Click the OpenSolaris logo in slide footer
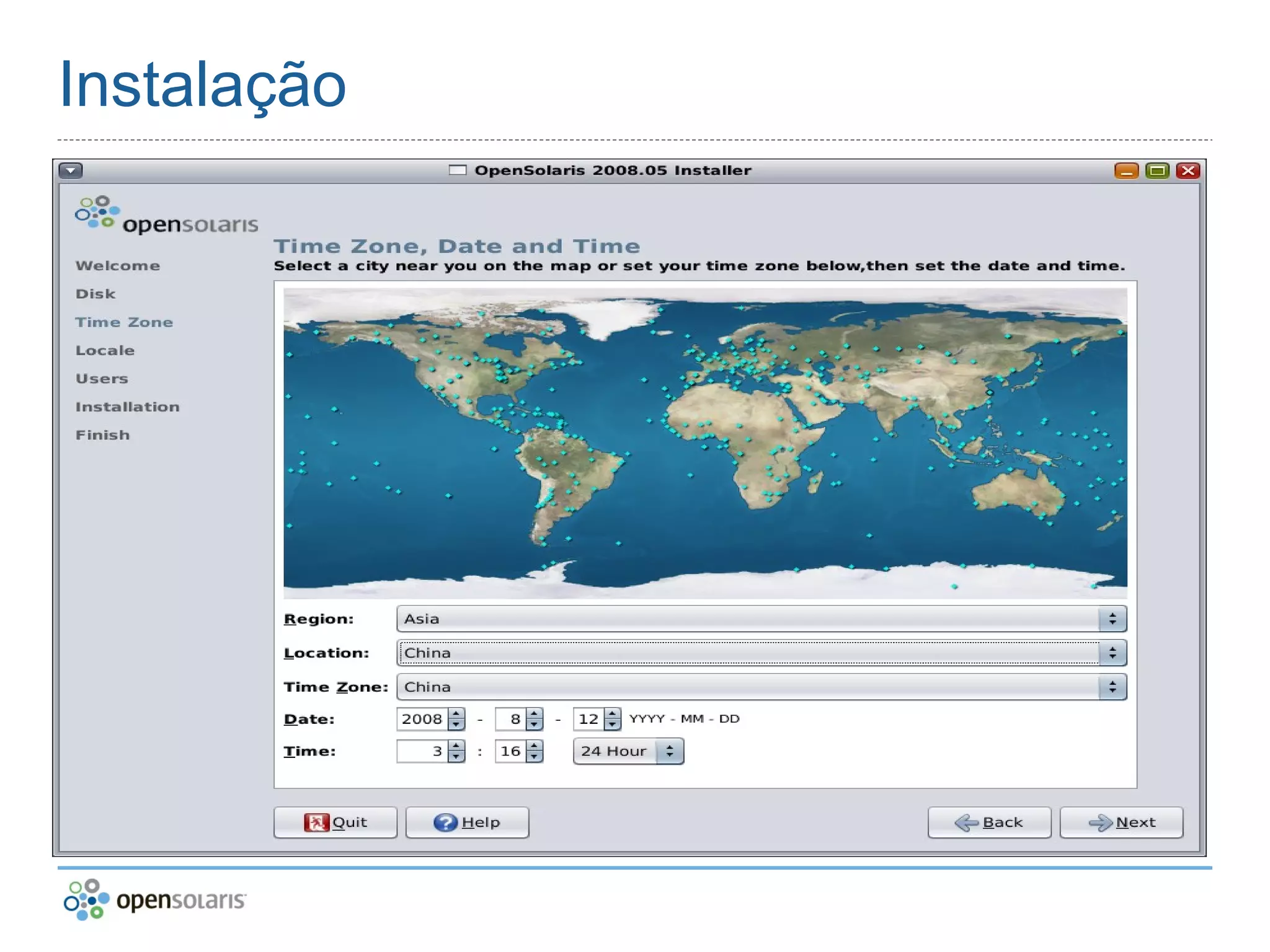Image resolution: width=1270 pixels, height=952 pixels. pos(155,899)
